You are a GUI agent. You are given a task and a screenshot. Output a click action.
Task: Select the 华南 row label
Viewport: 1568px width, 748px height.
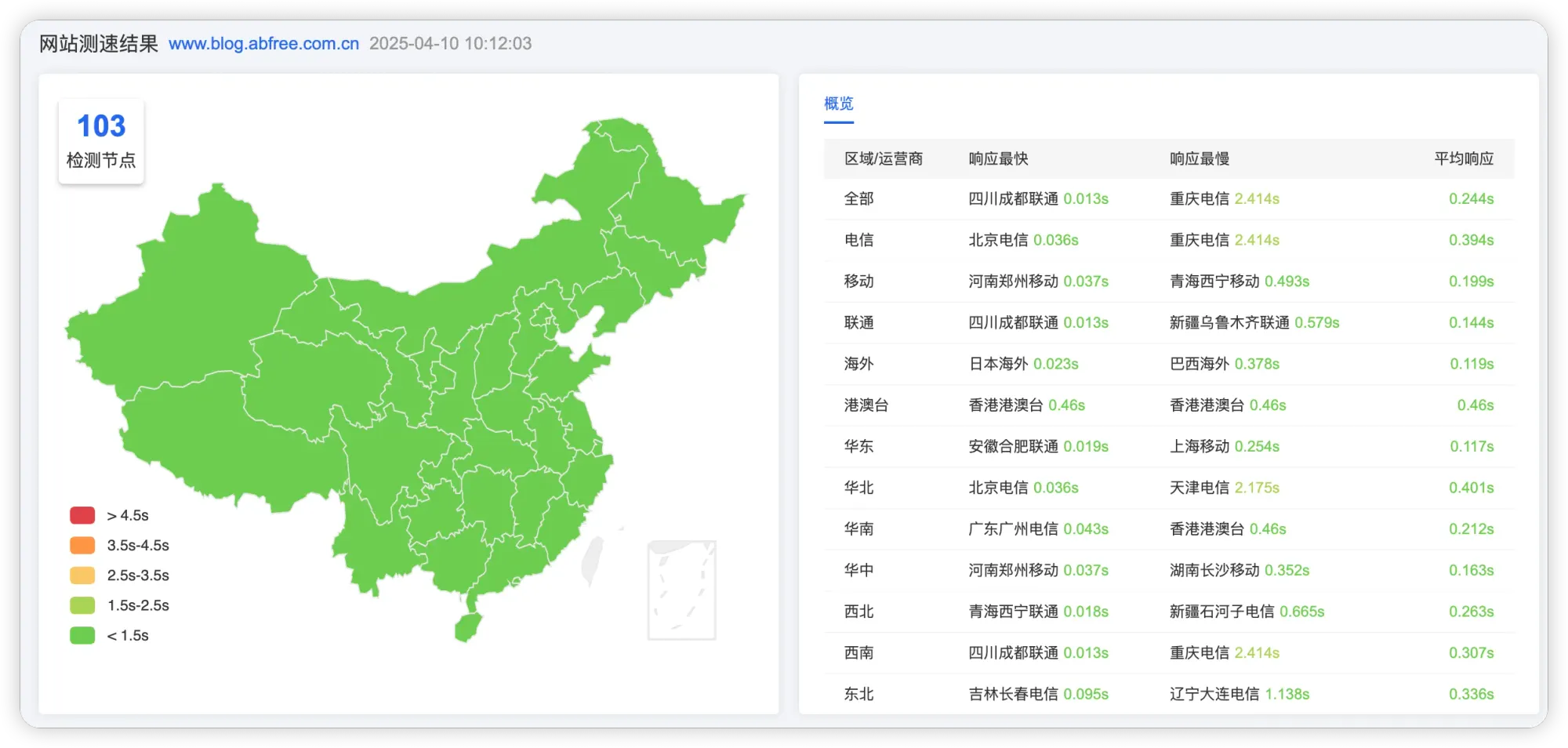tap(858, 528)
